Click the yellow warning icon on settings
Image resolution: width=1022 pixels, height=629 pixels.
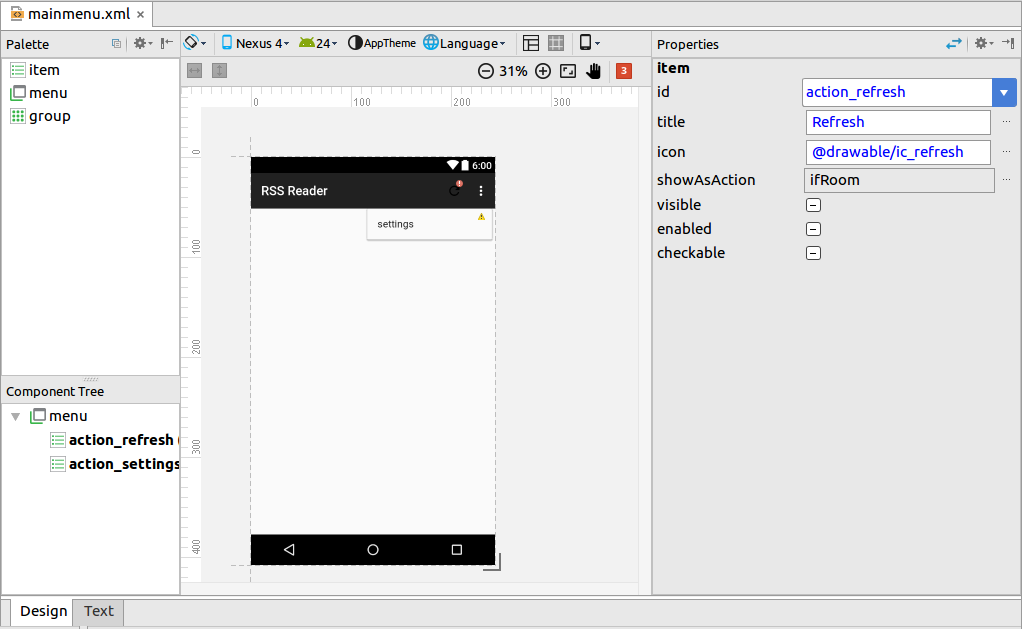pyautogui.click(x=482, y=216)
